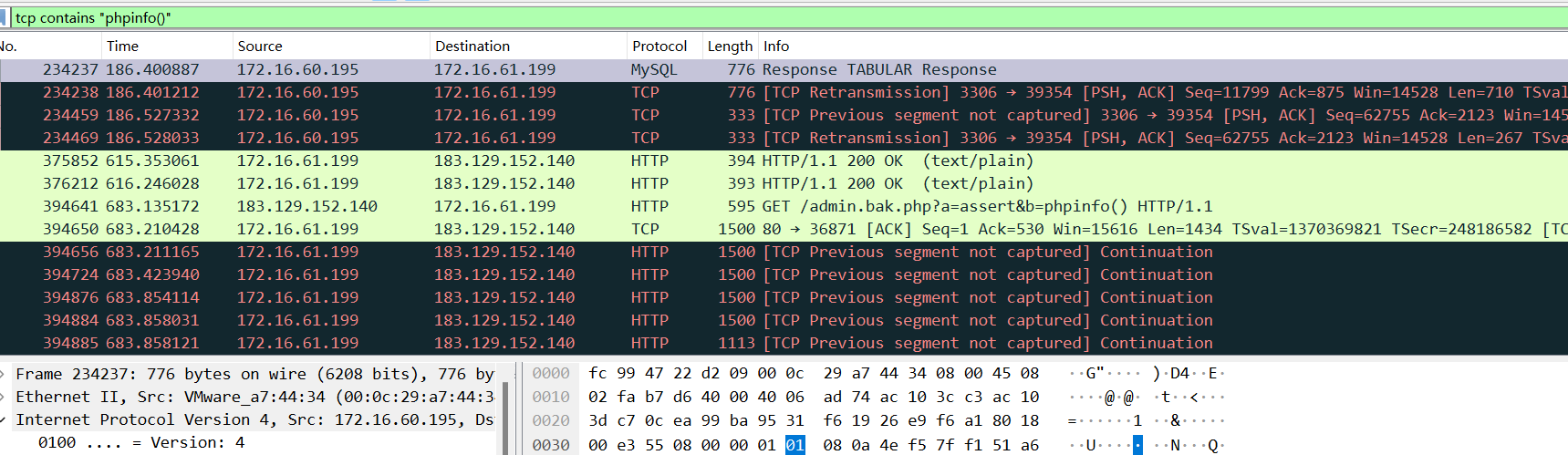
Task: Select packet 234238 TCP Retransmission row
Action: pyautogui.click(x=784, y=92)
